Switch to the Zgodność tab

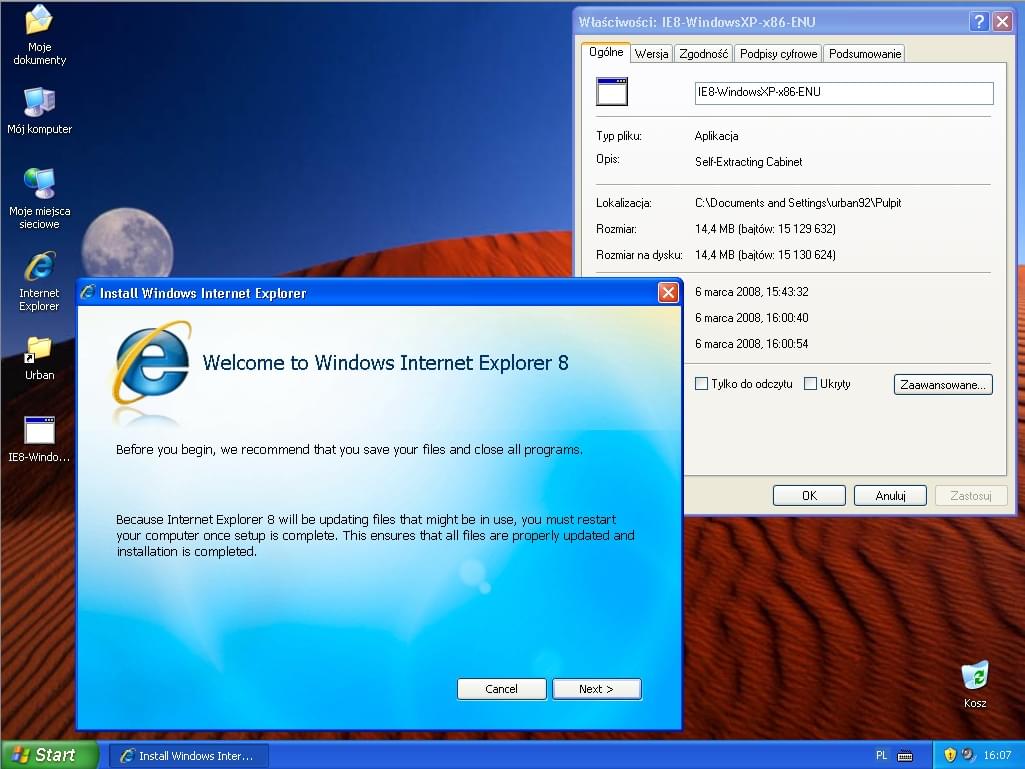703,54
